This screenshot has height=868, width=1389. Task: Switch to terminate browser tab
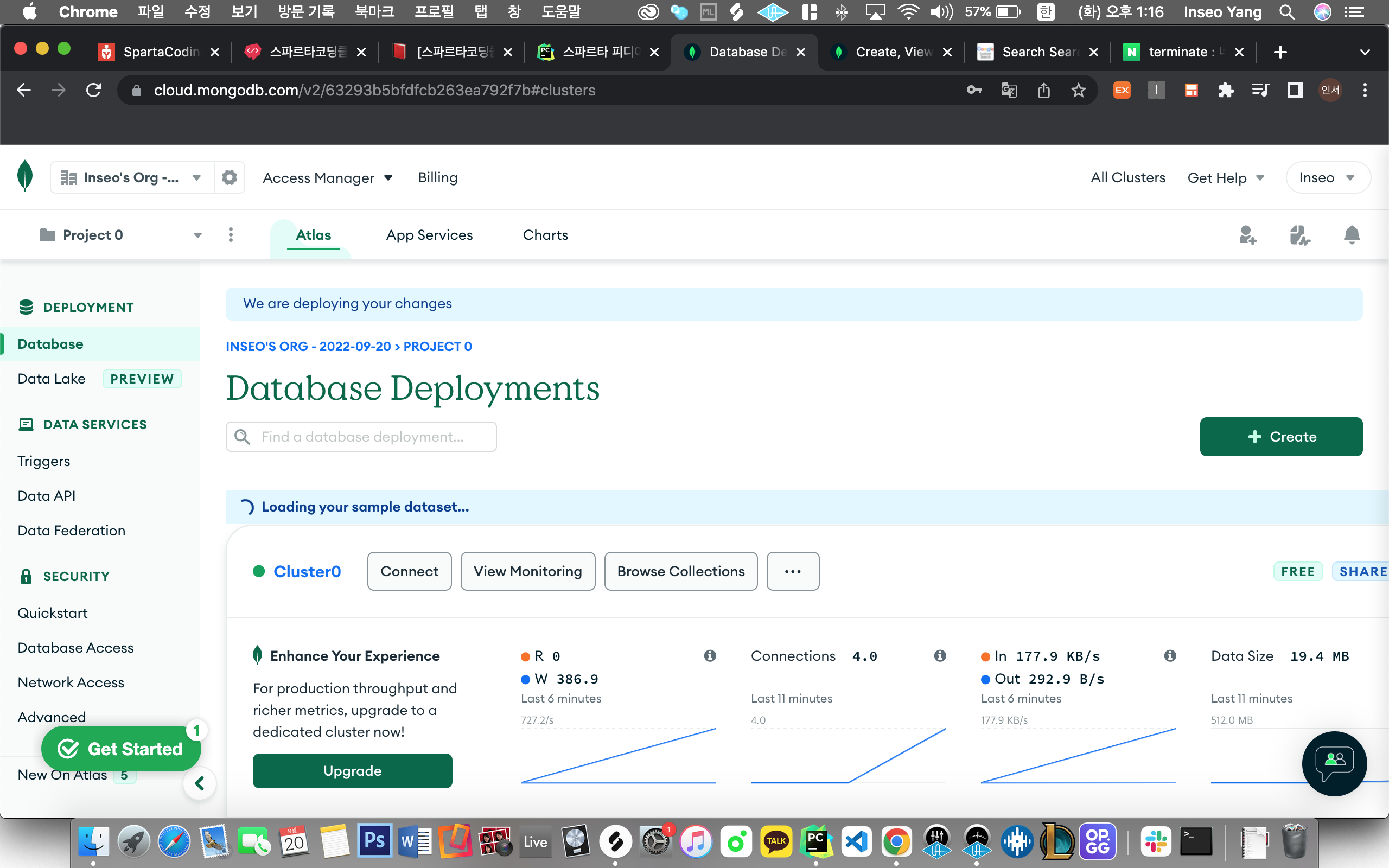point(1183,52)
